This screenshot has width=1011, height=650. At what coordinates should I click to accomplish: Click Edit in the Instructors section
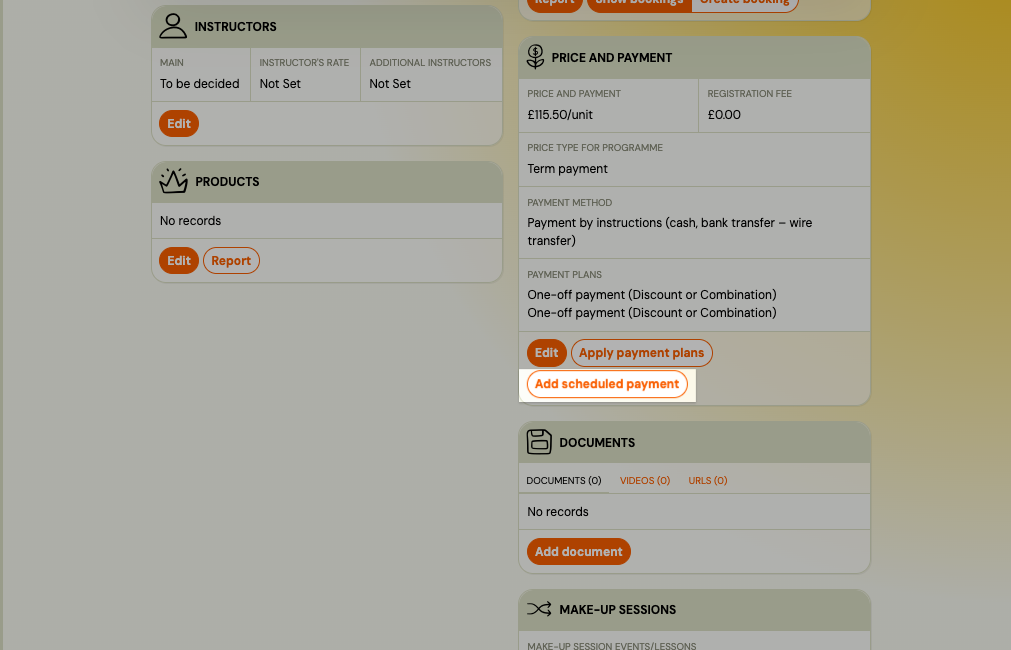178,123
